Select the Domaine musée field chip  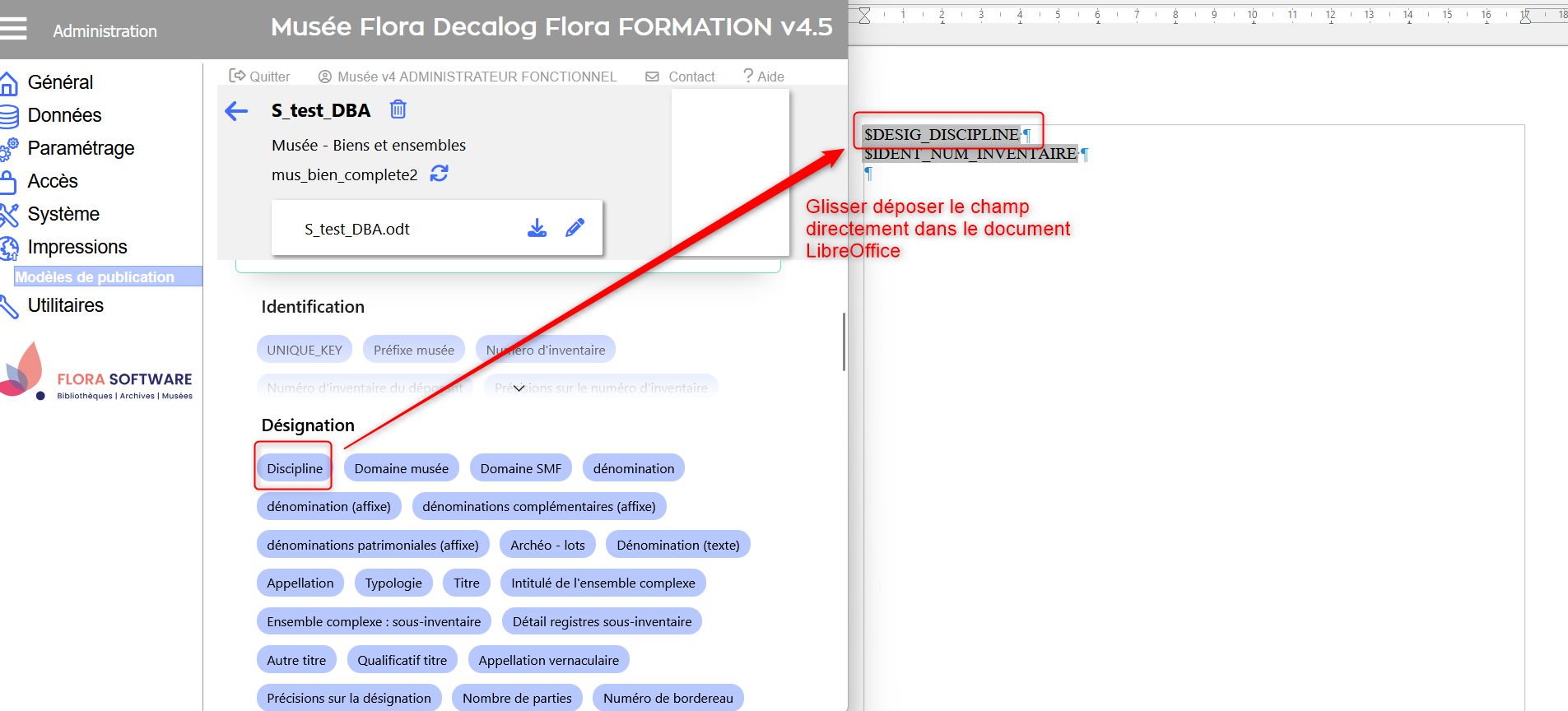coord(401,468)
